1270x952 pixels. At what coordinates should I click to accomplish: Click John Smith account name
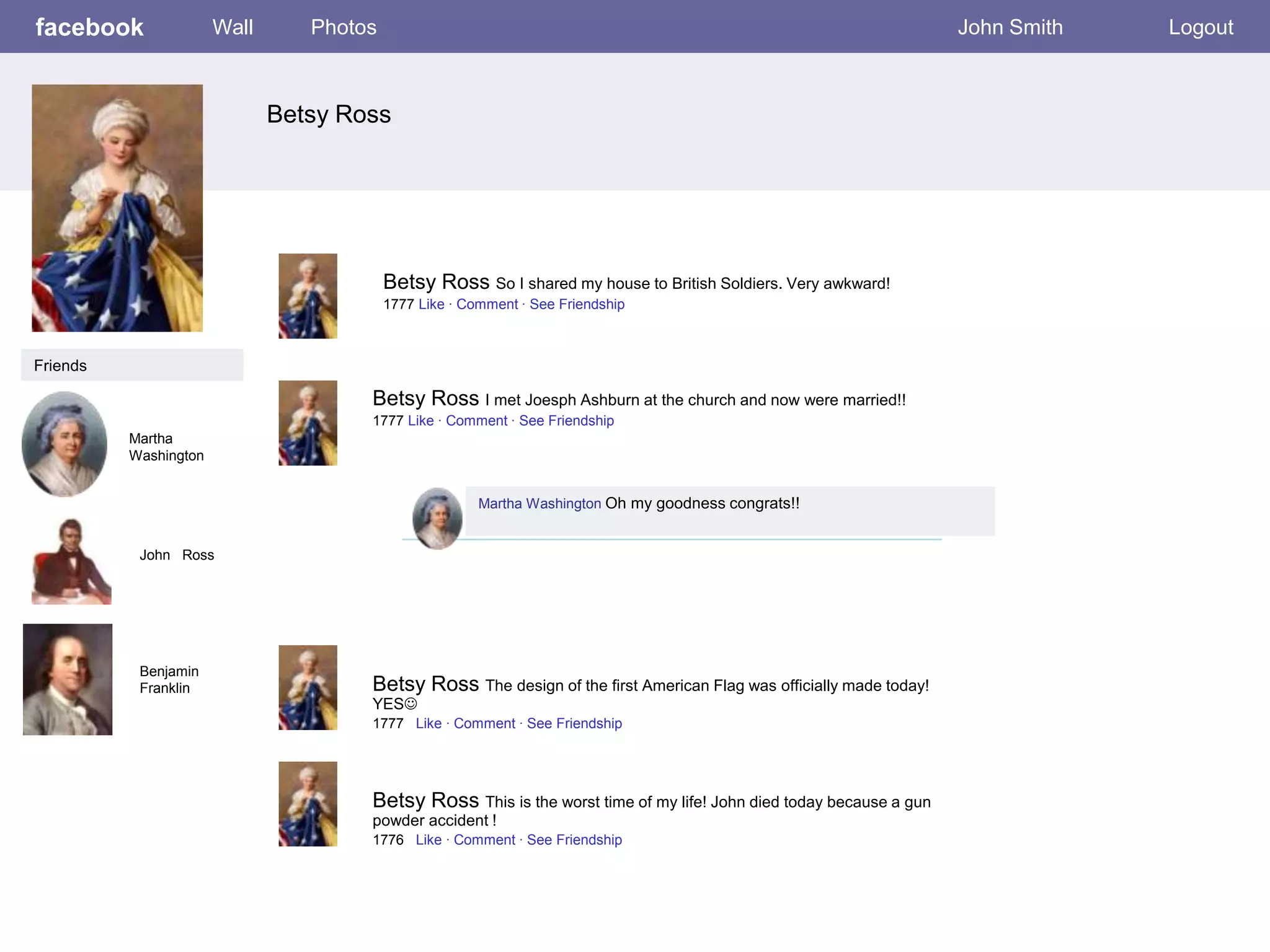click(1010, 27)
